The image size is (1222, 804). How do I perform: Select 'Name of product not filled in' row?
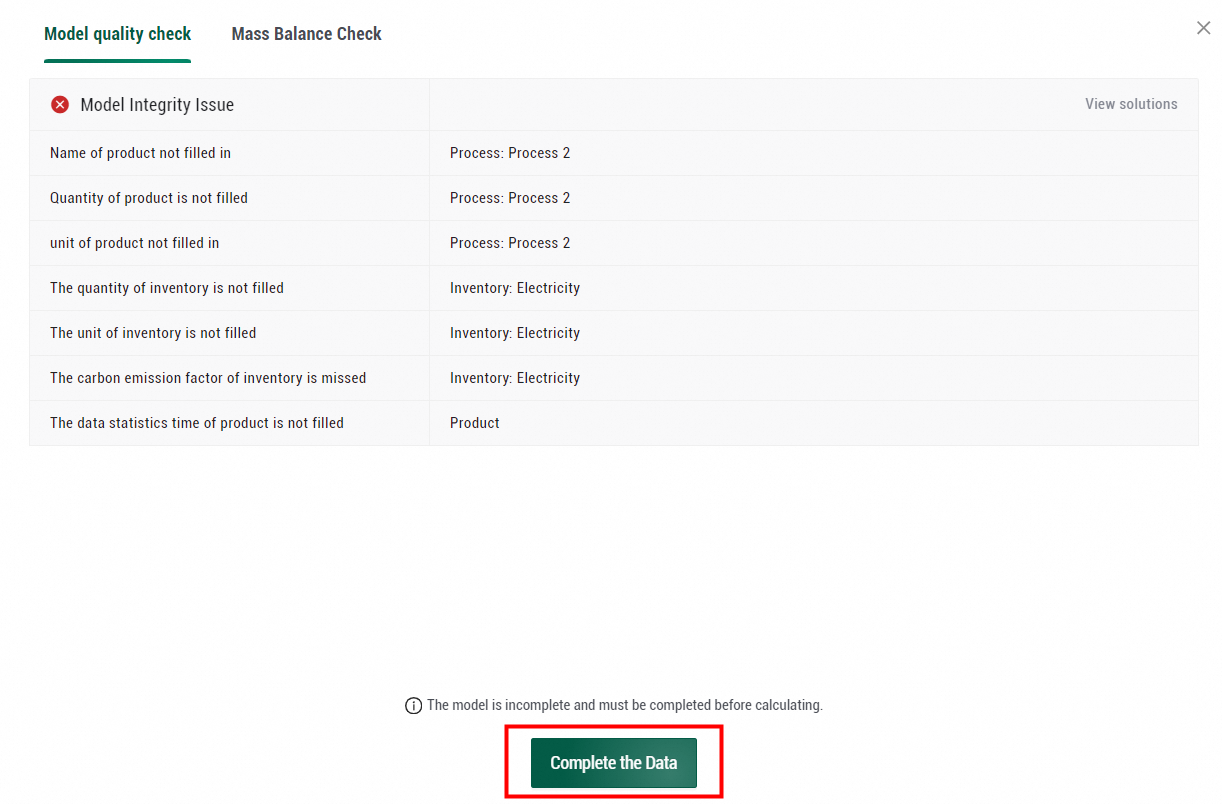click(614, 153)
